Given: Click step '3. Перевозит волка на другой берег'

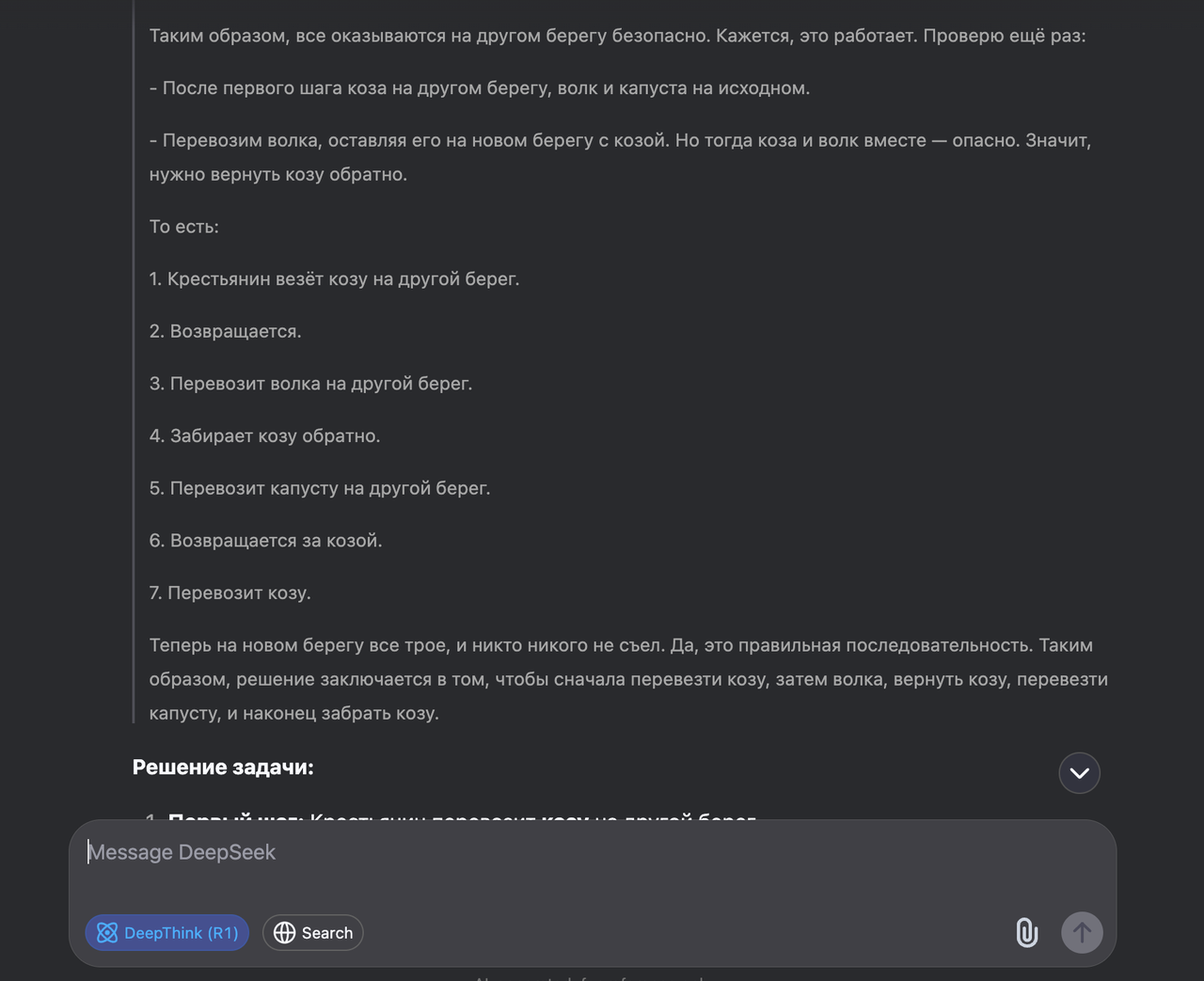Looking at the screenshot, I should (x=310, y=384).
